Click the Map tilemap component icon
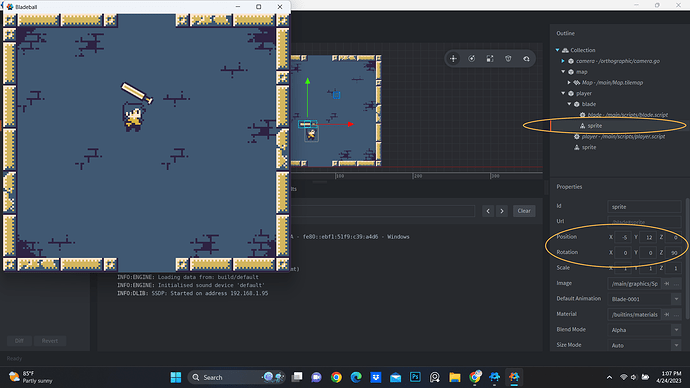Screen dimensions: 690x388 [x=577, y=83]
